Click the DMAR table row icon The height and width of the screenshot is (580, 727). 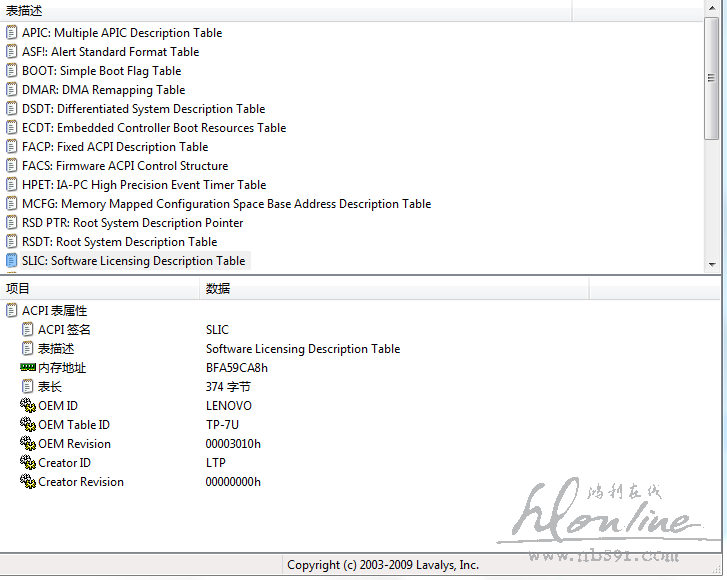click(x=12, y=90)
